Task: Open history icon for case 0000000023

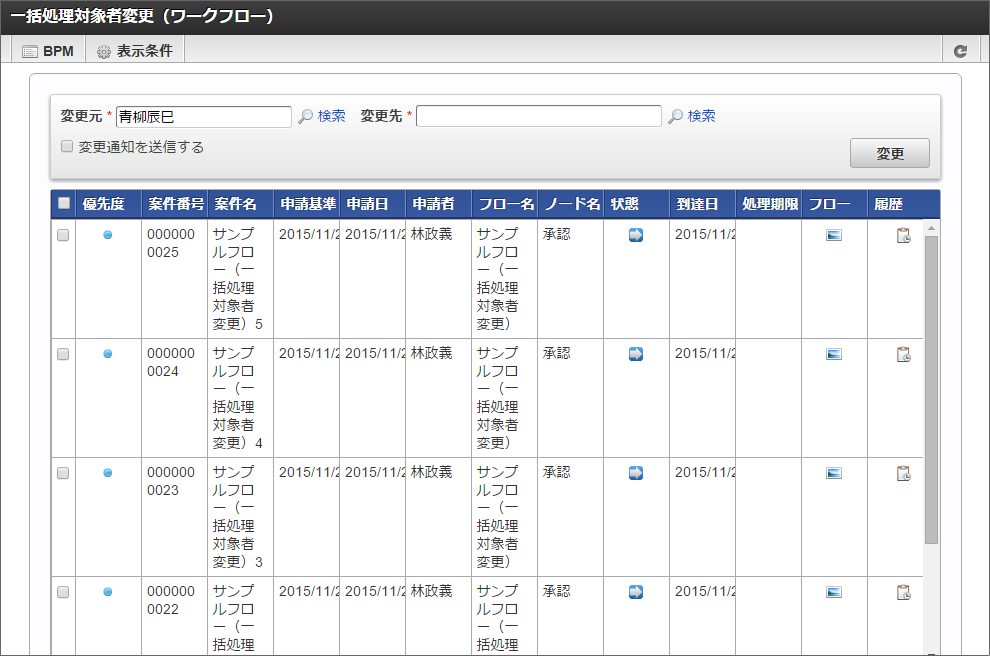Action: (x=903, y=473)
